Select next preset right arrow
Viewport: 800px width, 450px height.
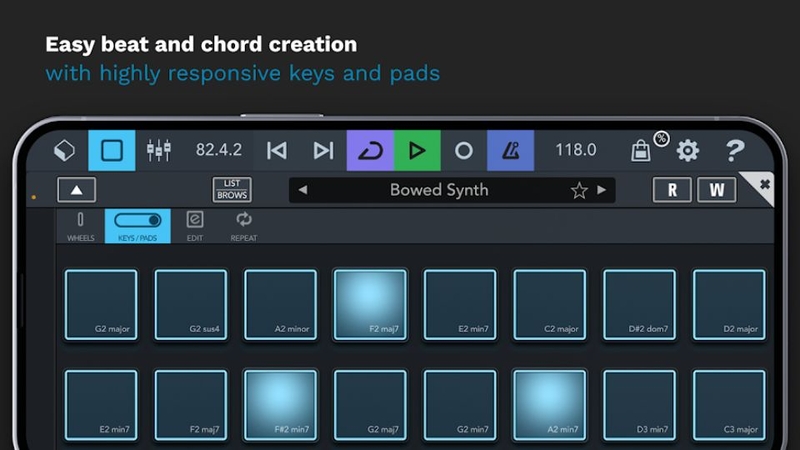[x=602, y=190]
